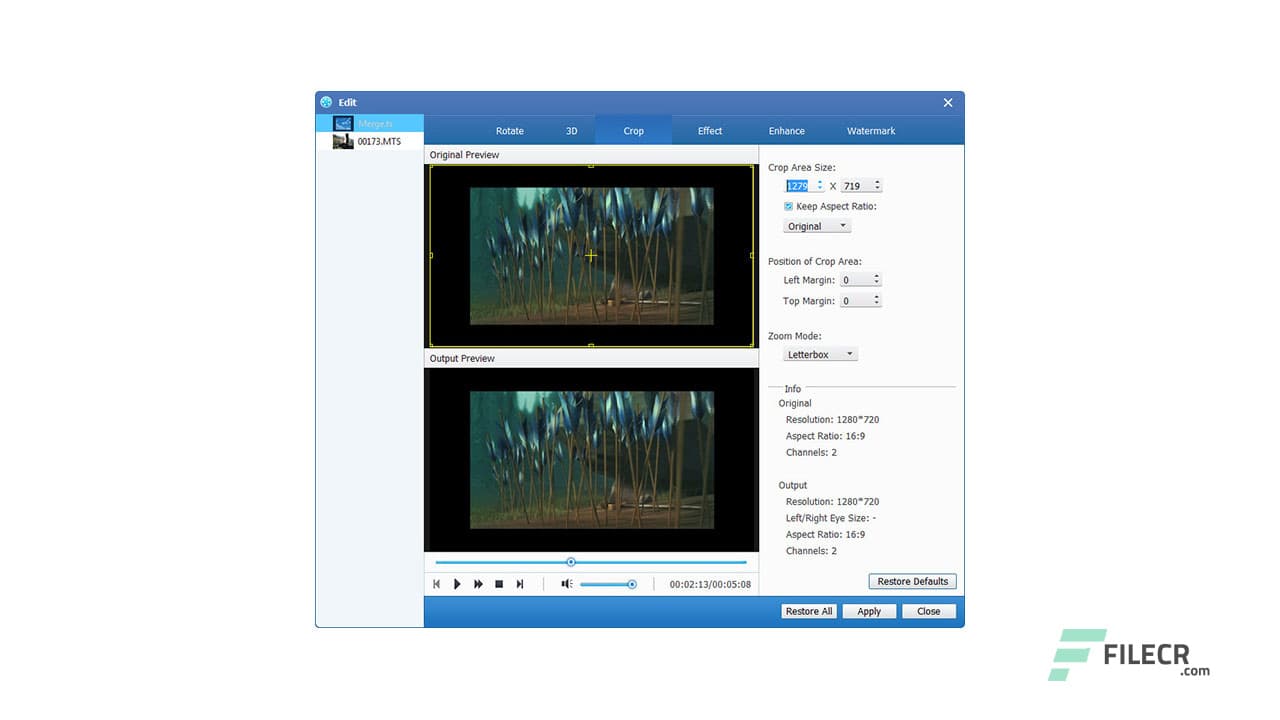Mute audio via the speaker icon
The image size is (1280, 720).
tap(566, 584)
